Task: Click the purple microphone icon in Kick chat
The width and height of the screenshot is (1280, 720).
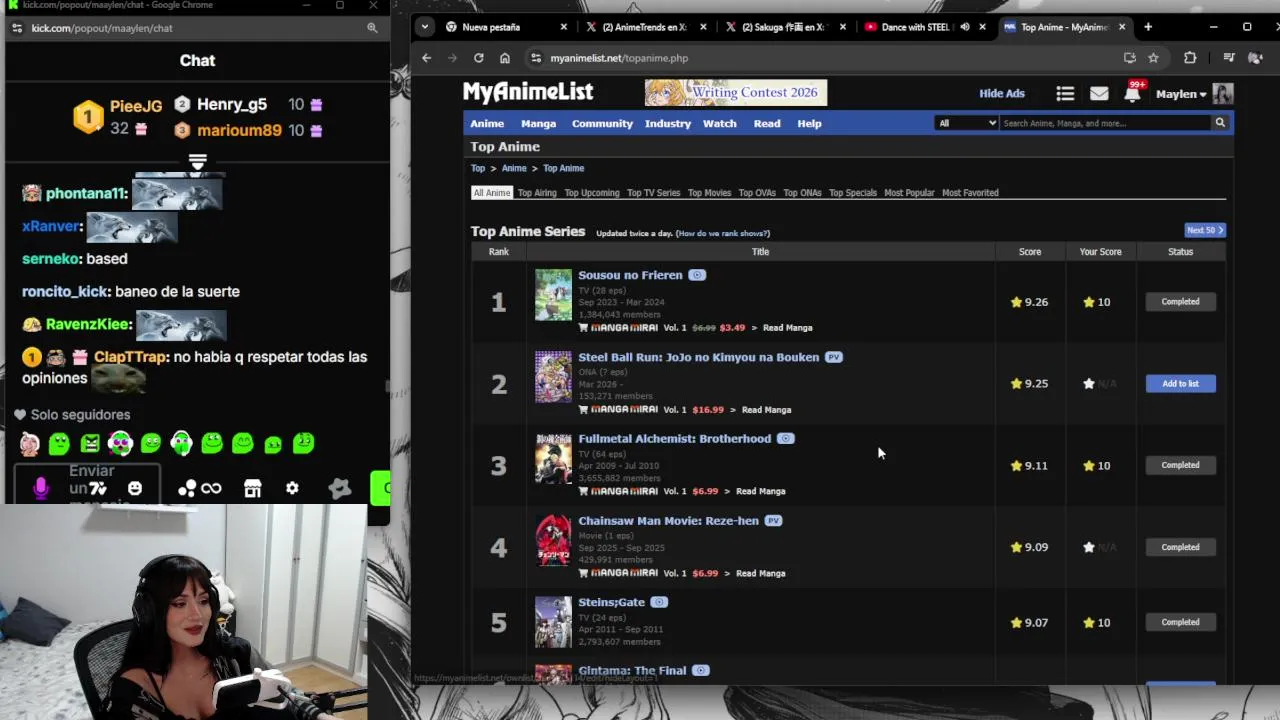Action: click(x=41, y=488)
